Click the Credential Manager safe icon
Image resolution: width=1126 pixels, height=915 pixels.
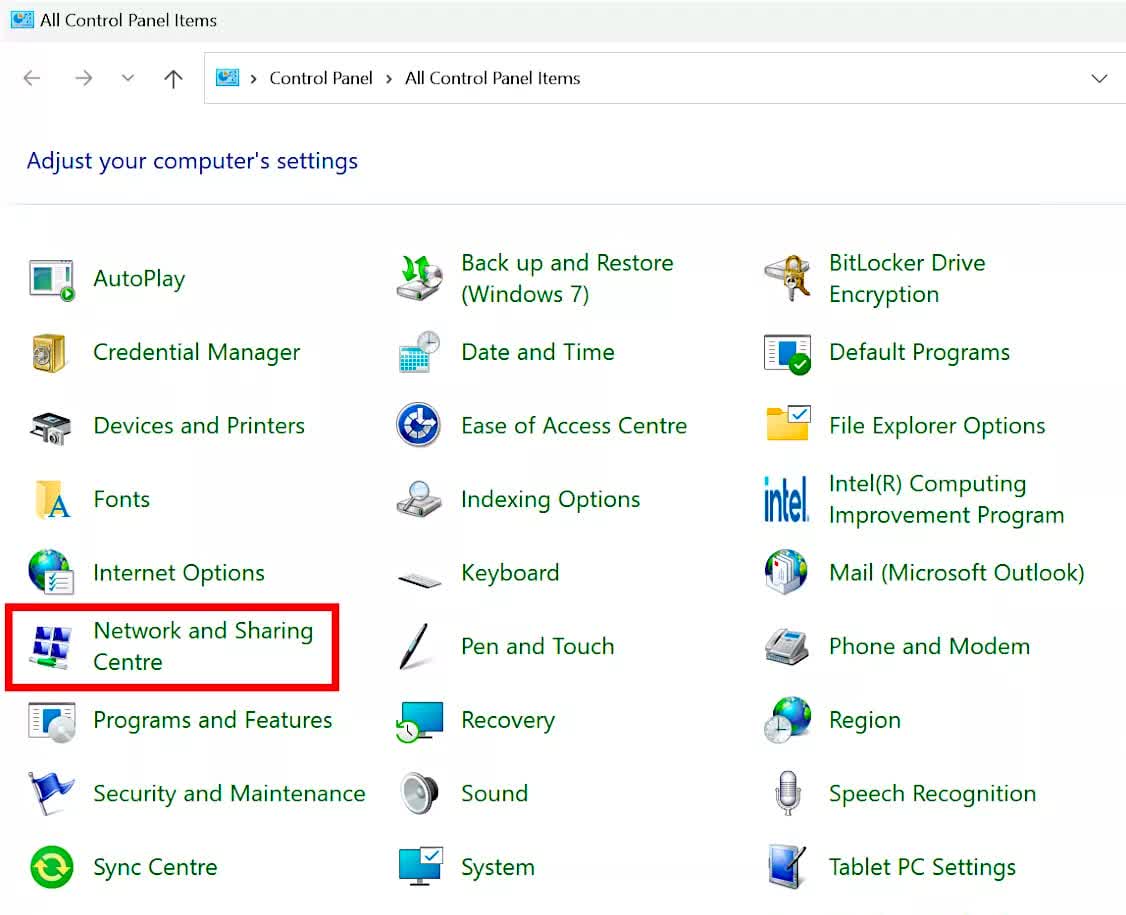[x=49, y=352]
